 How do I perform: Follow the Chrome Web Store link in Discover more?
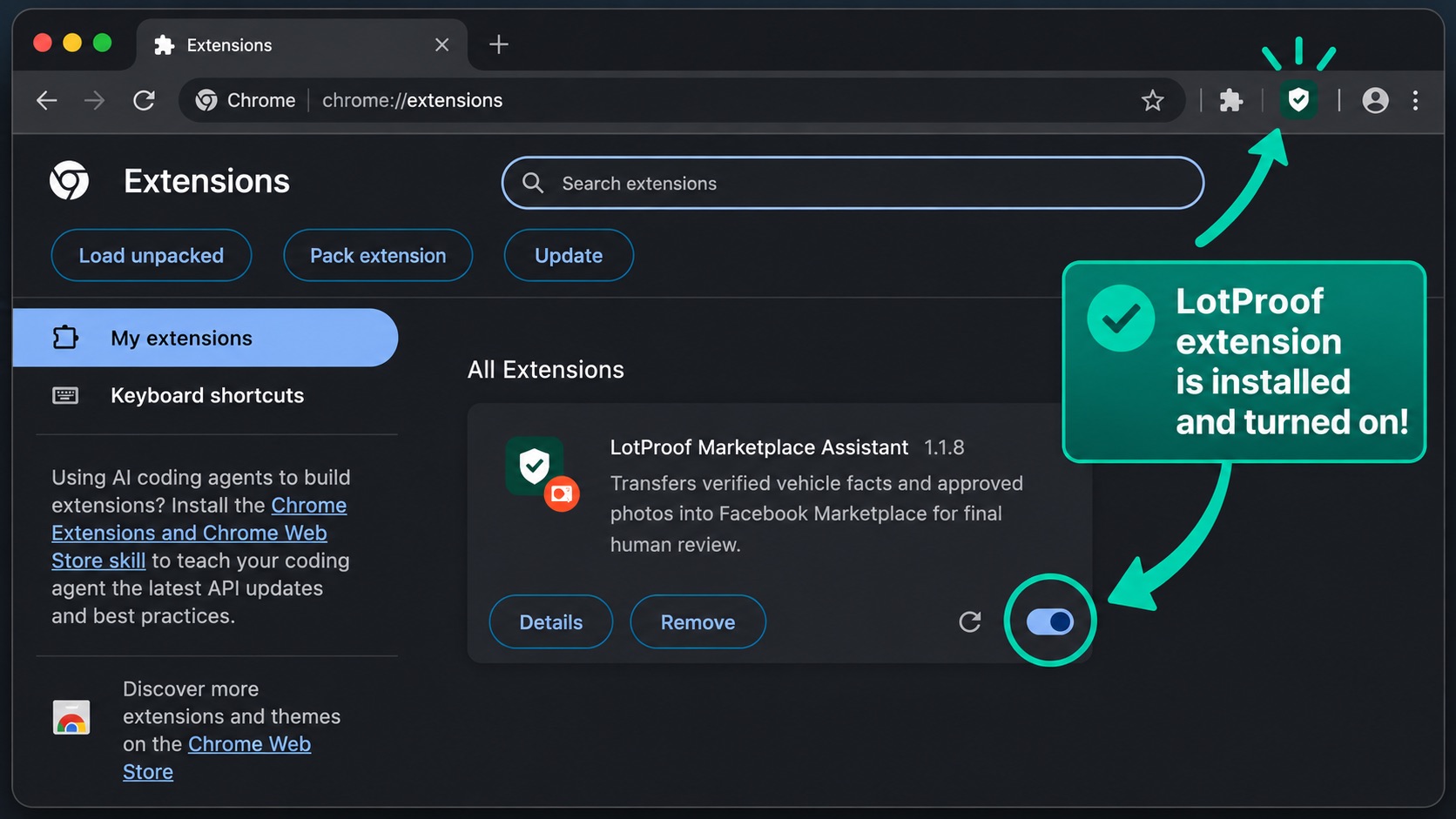217,757
